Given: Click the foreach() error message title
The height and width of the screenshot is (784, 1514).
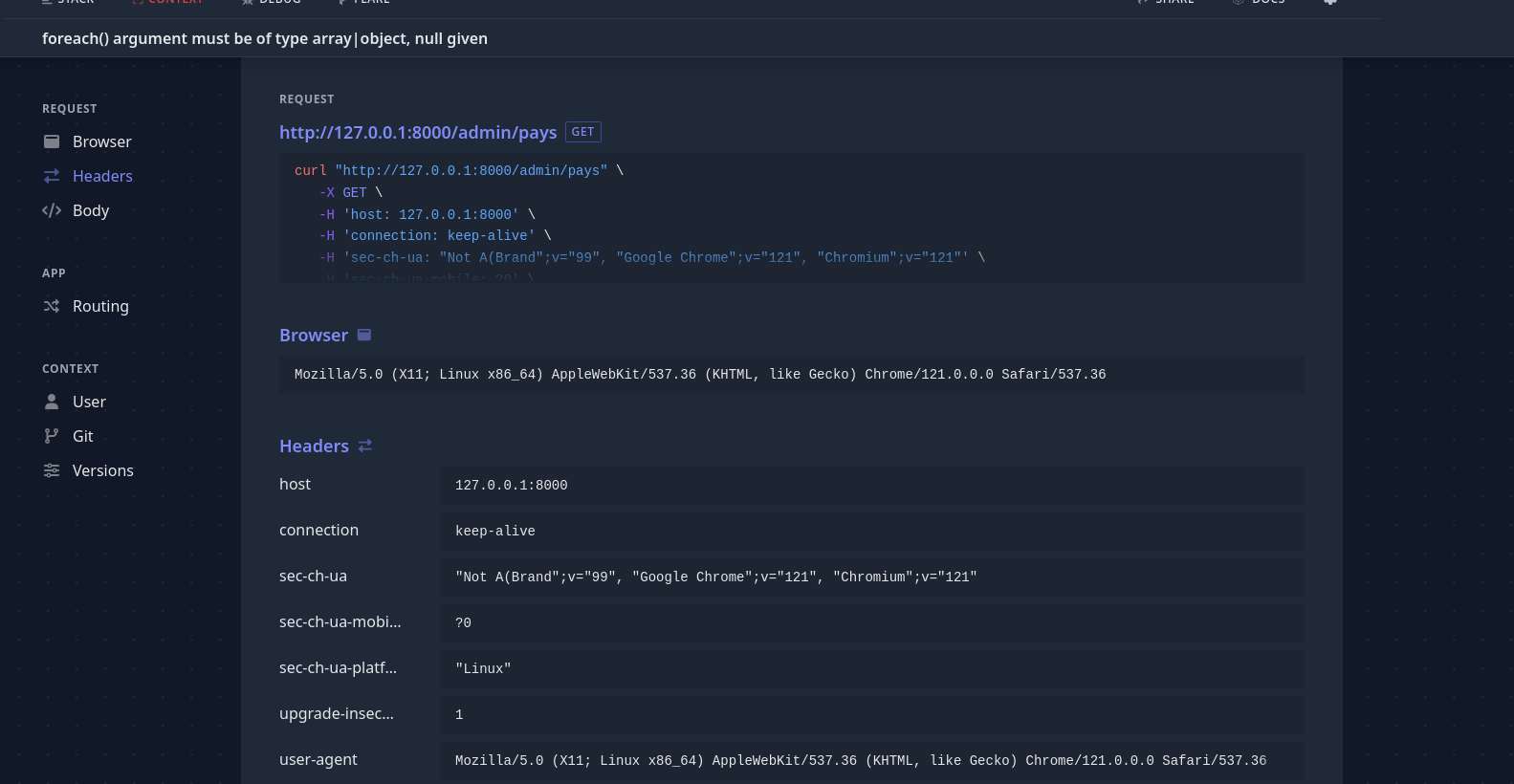Looking at the screenshot, I should pos(265,38).
